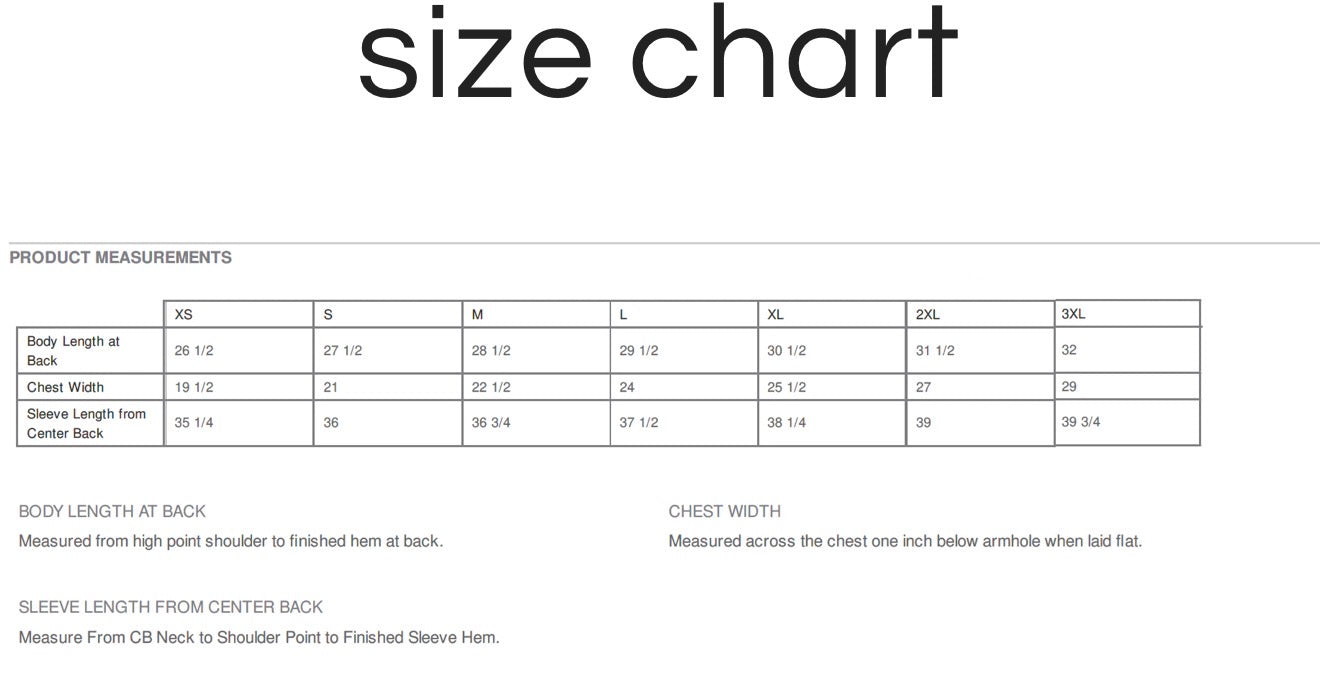Click the size chart title text

tap(658, 53)
